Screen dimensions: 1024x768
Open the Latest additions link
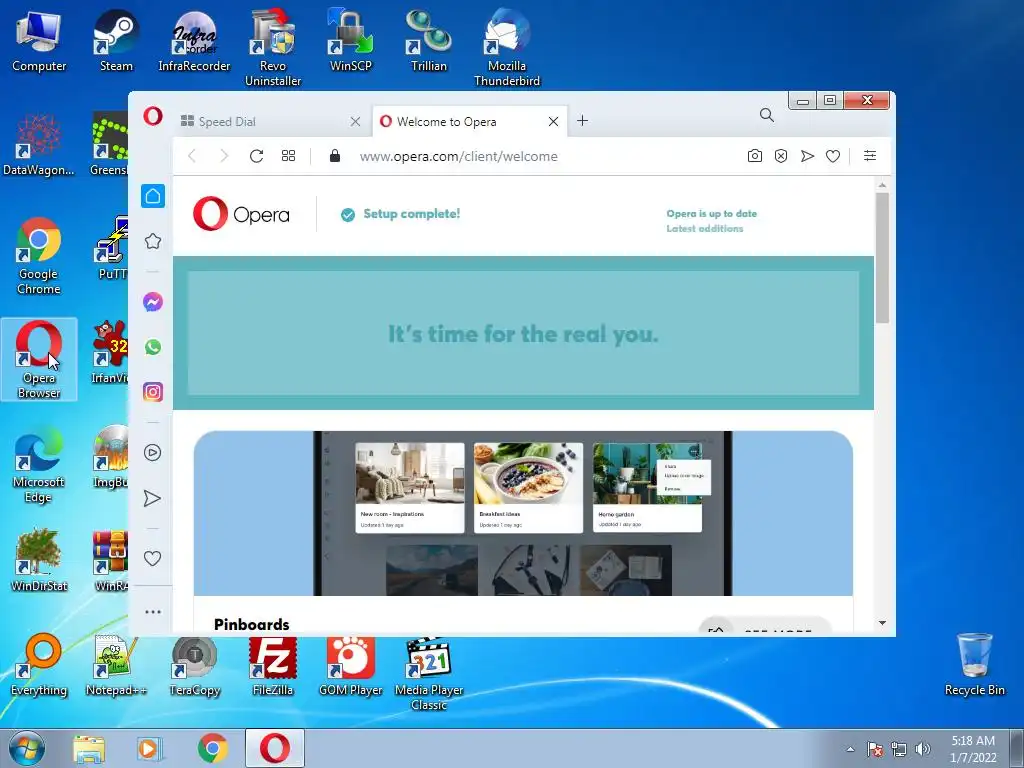point(705,229)
